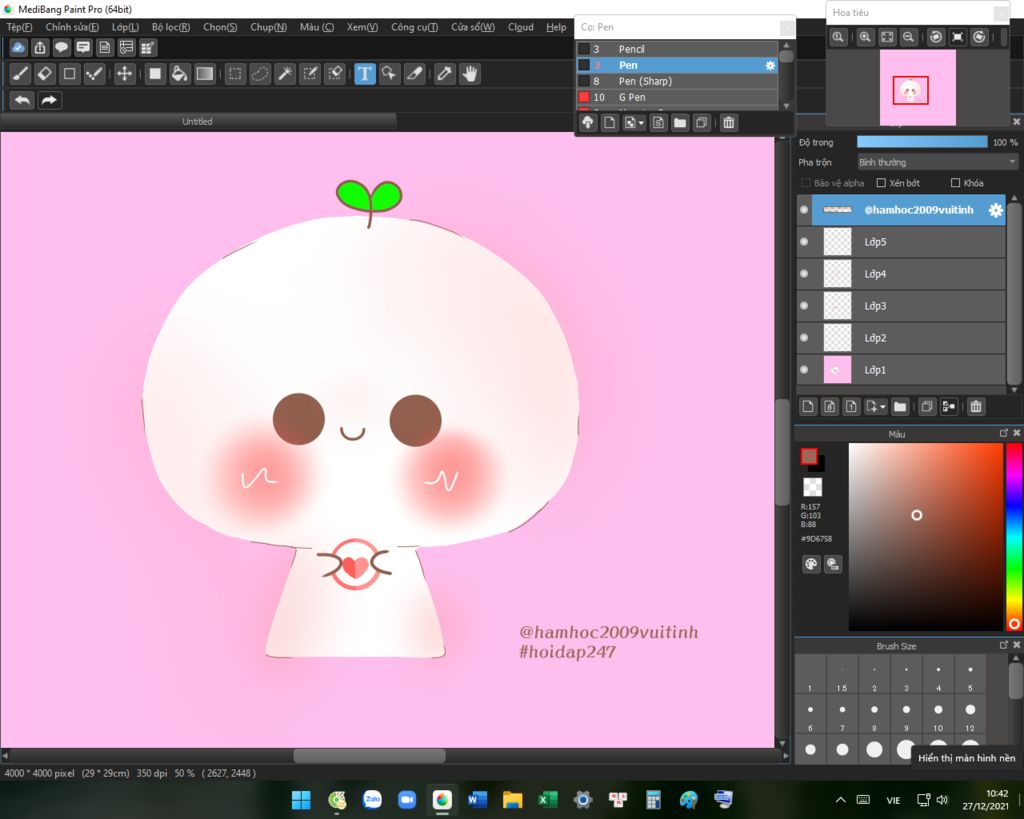Pick brush size 5 preset
This screenshot has height=819, width=1024.
(x=970, y=674)
